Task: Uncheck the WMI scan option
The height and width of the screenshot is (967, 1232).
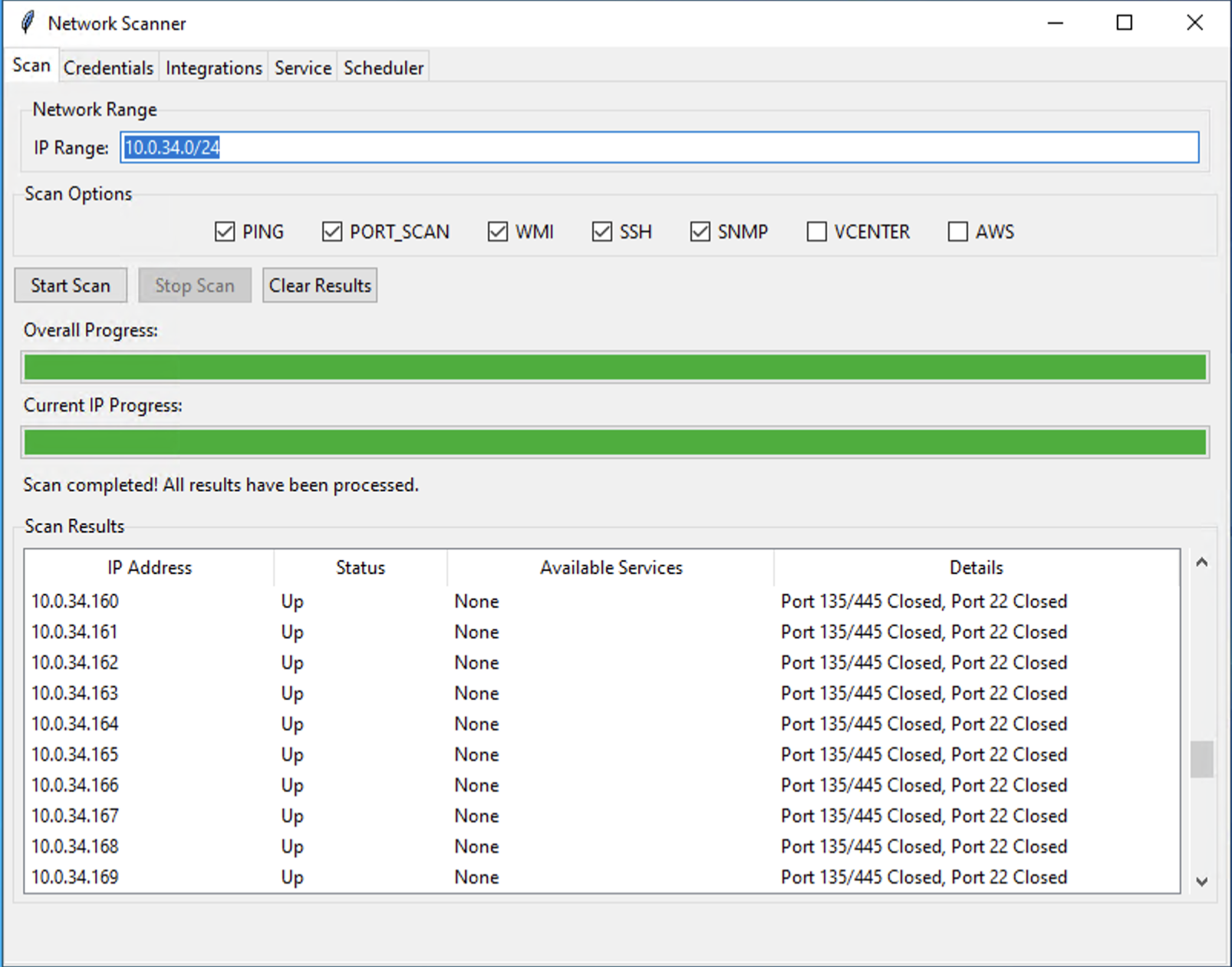Action: pos(498,232)
